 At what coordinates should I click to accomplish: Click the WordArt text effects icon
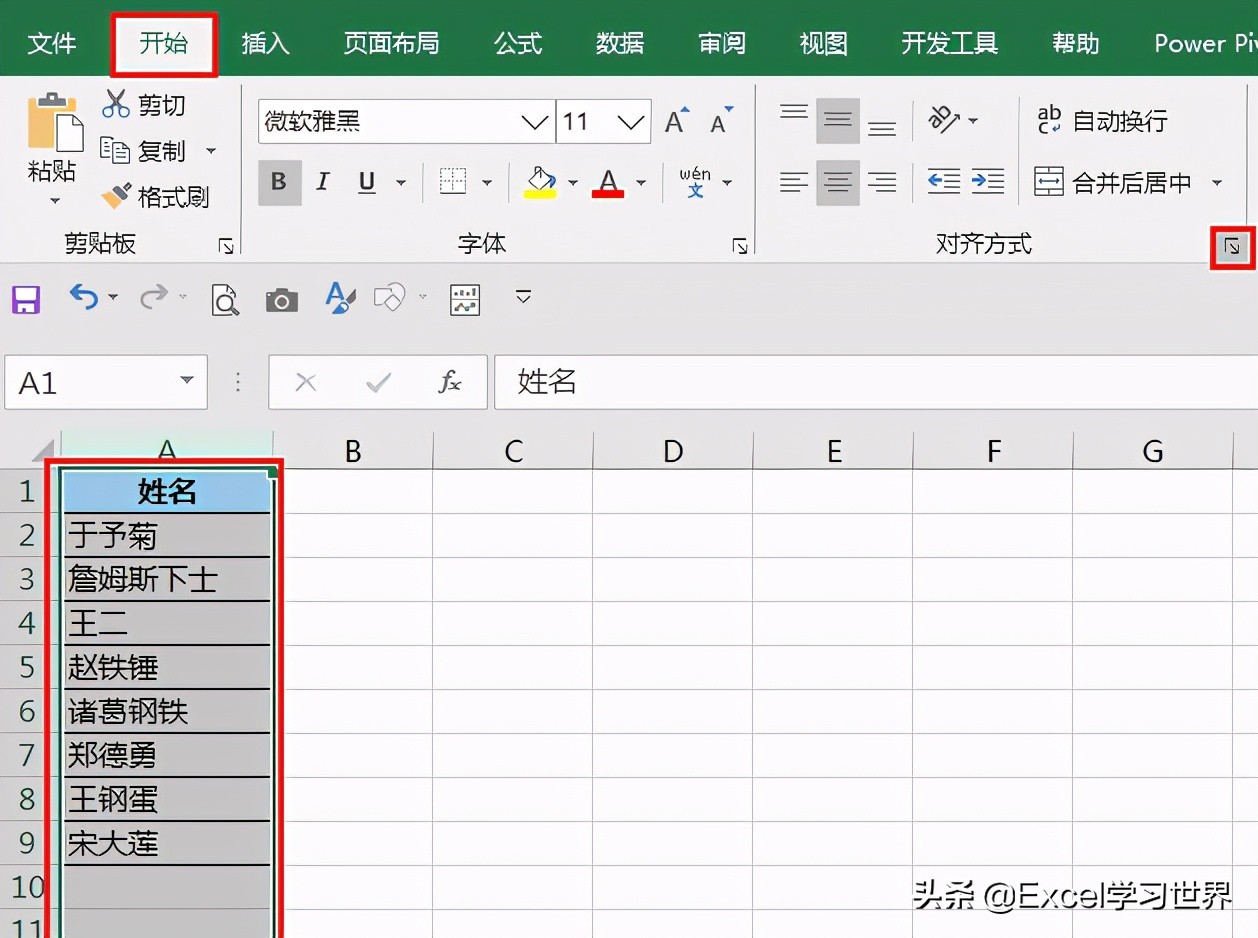[x=340, y=298]
